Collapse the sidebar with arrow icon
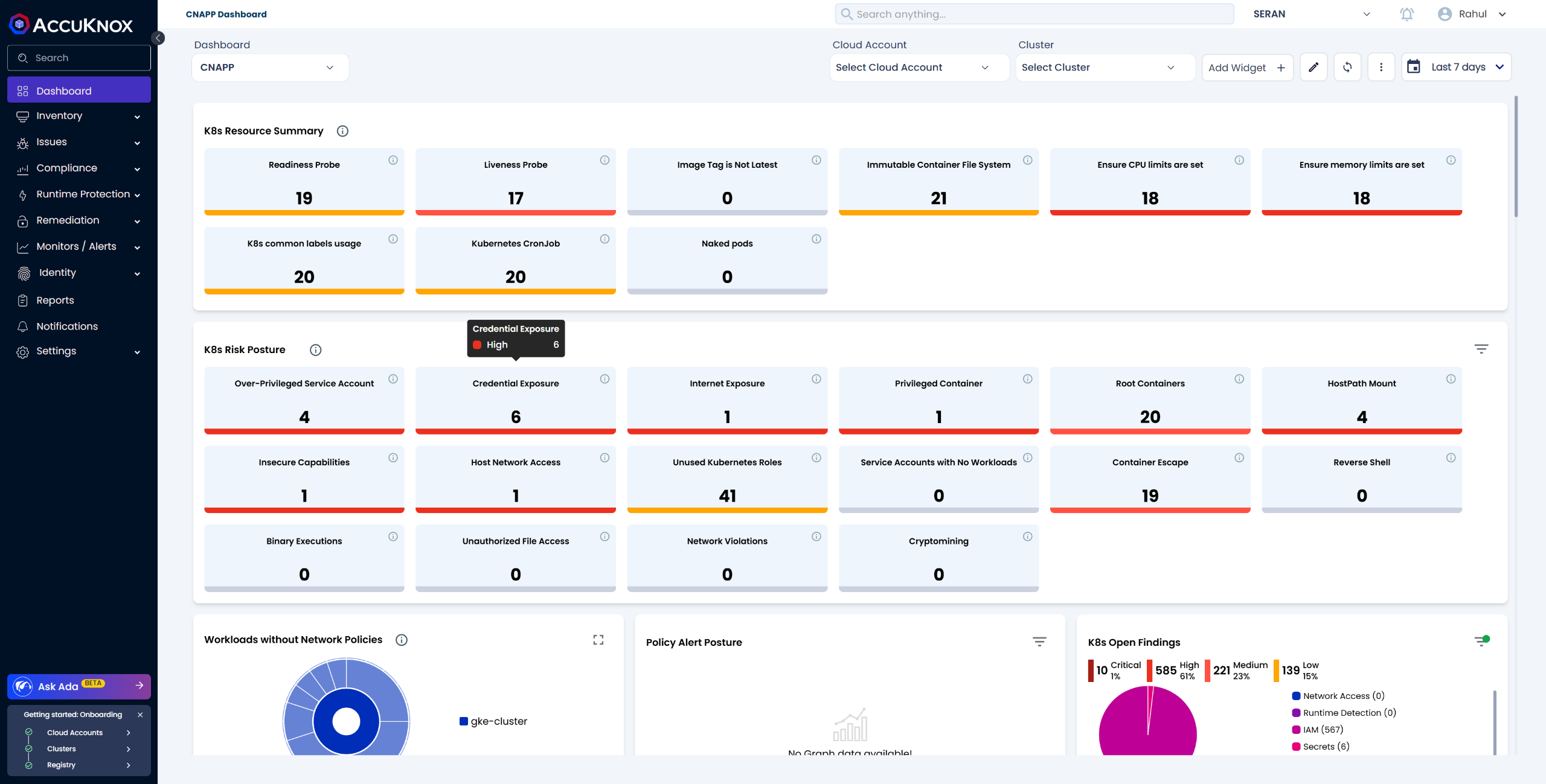The image size is (1546, 784). coord(158,38)
